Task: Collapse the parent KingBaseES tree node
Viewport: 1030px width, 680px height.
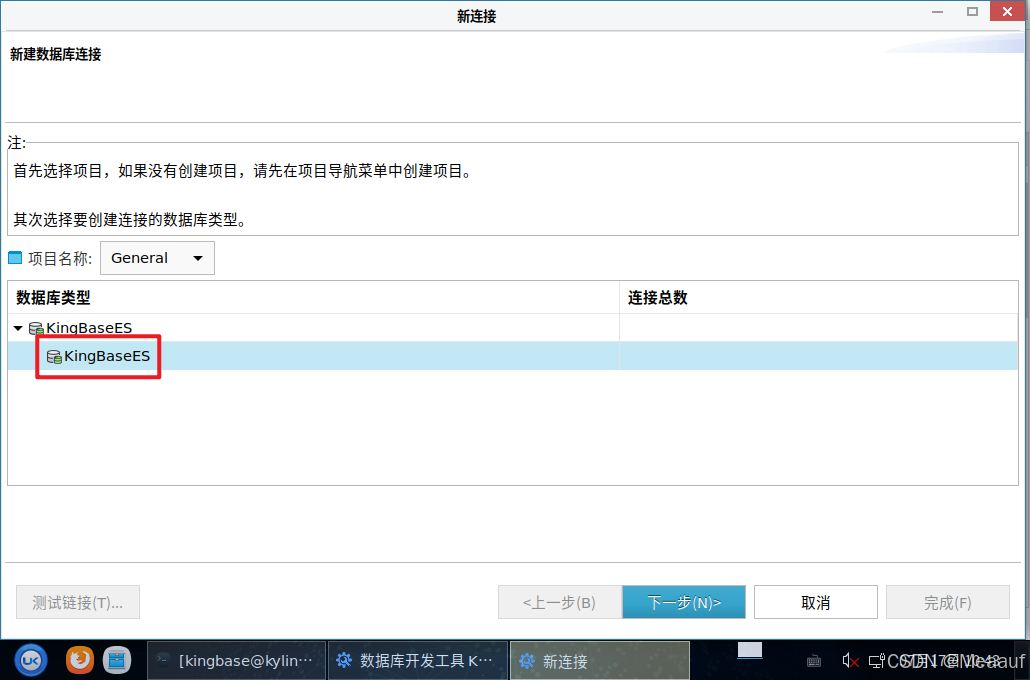Action: click(18, 328)
